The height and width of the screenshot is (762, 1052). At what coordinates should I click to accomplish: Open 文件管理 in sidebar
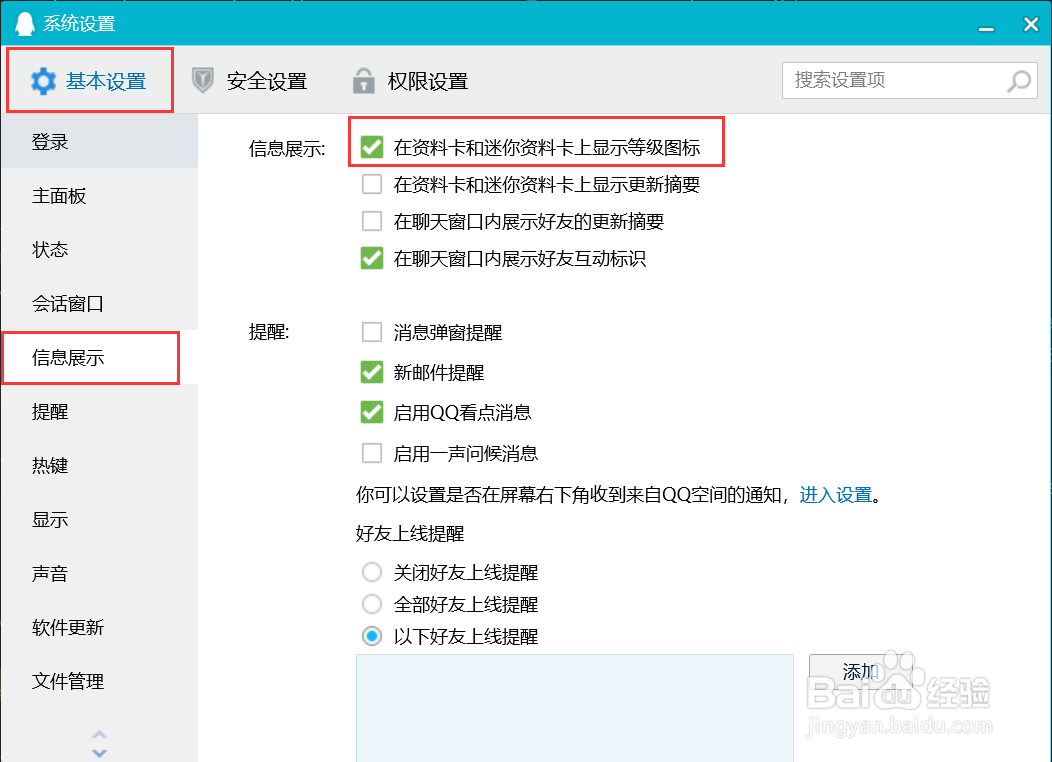click(99, 682)
